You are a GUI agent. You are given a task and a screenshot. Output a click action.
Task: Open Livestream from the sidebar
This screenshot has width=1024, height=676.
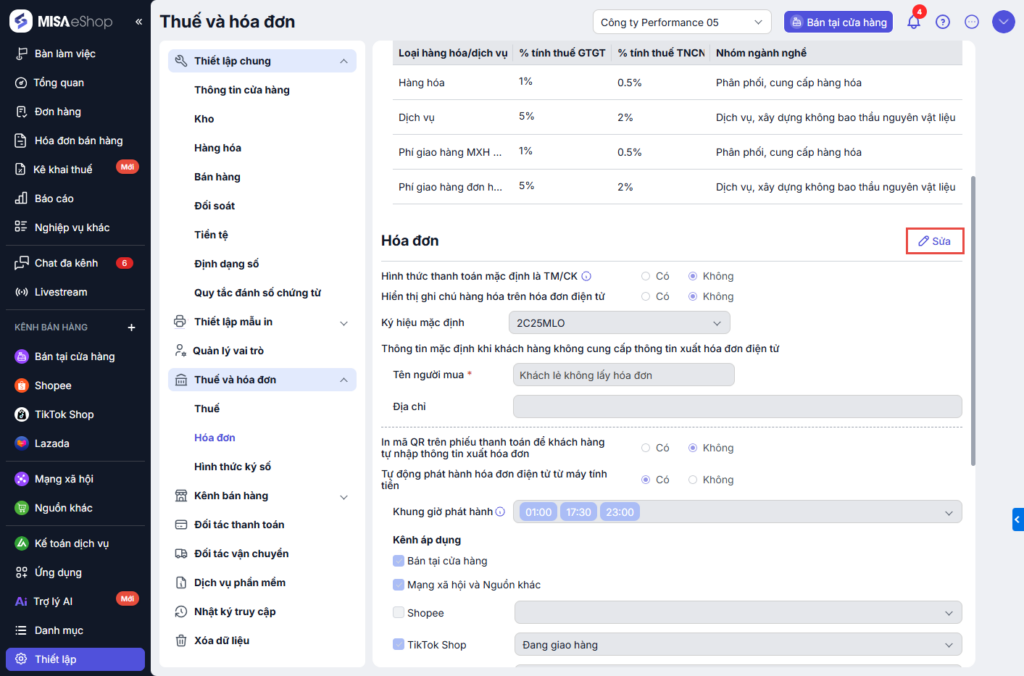[60, 292]
